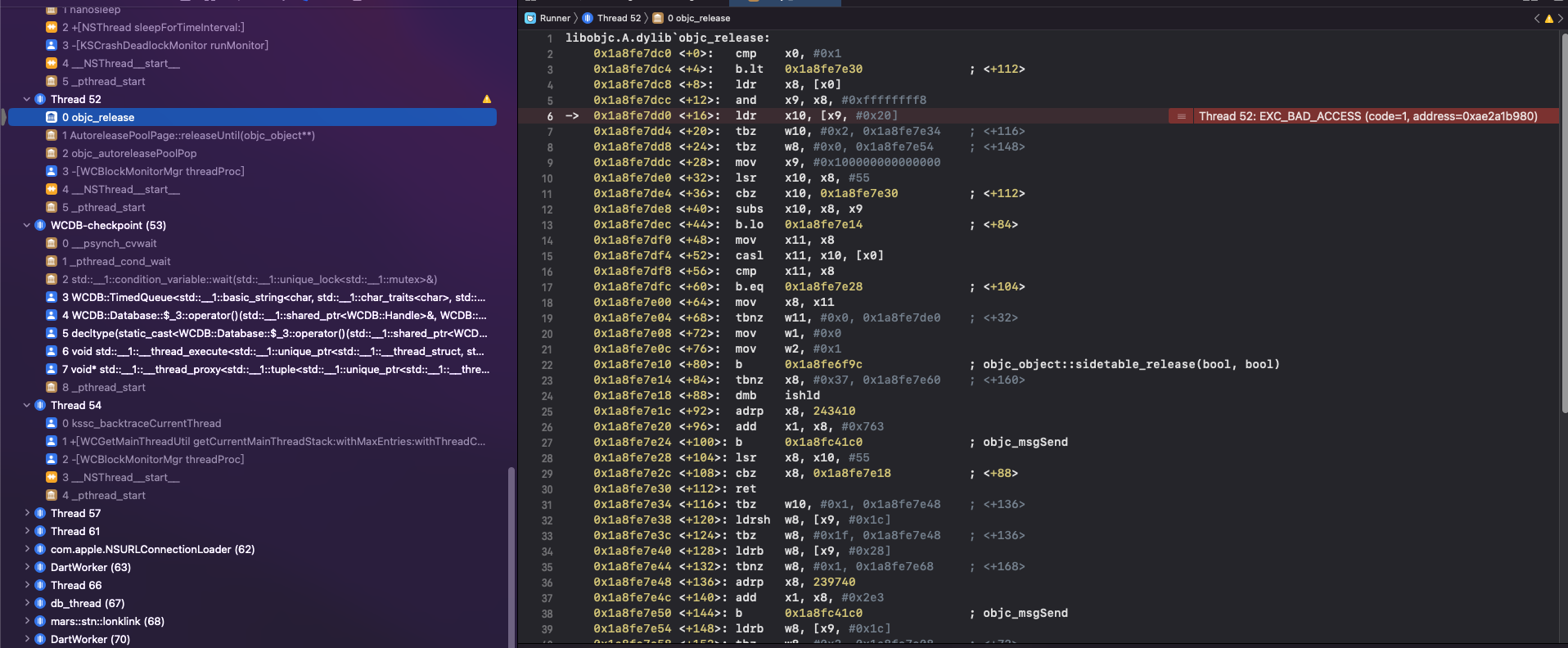Expand mars::stn::lonklink (68) thread
1568x648 pixels.
(26, 621)
